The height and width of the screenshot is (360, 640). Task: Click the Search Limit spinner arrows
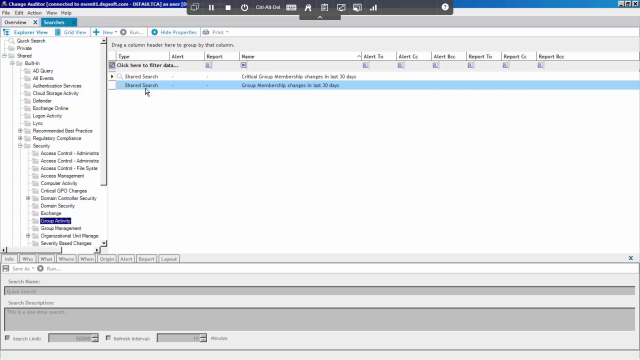[x=95, y=338]
